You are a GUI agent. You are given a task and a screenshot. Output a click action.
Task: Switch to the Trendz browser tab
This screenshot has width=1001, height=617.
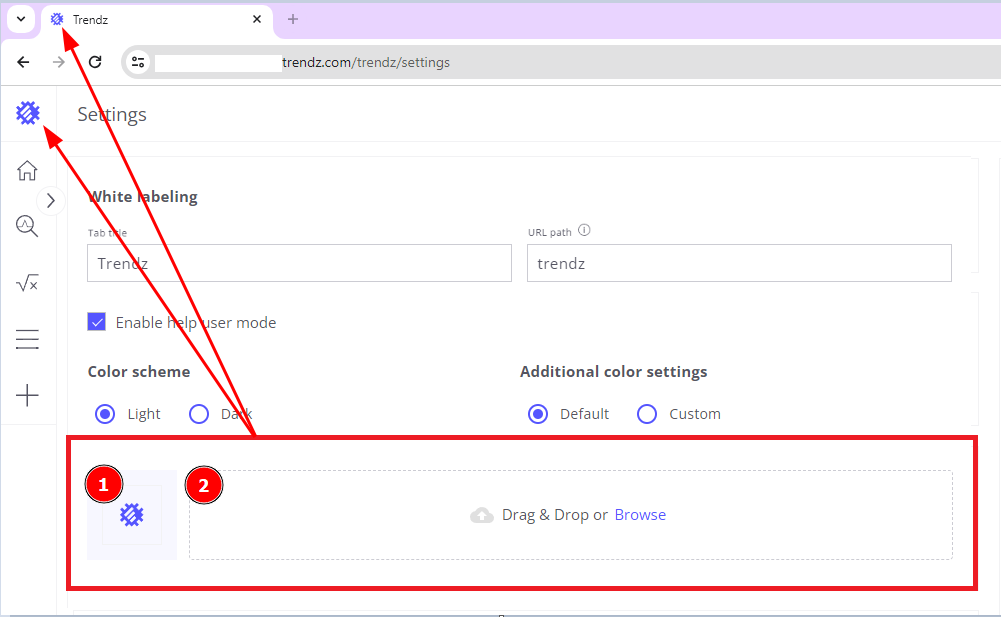[x=150, y=19]
